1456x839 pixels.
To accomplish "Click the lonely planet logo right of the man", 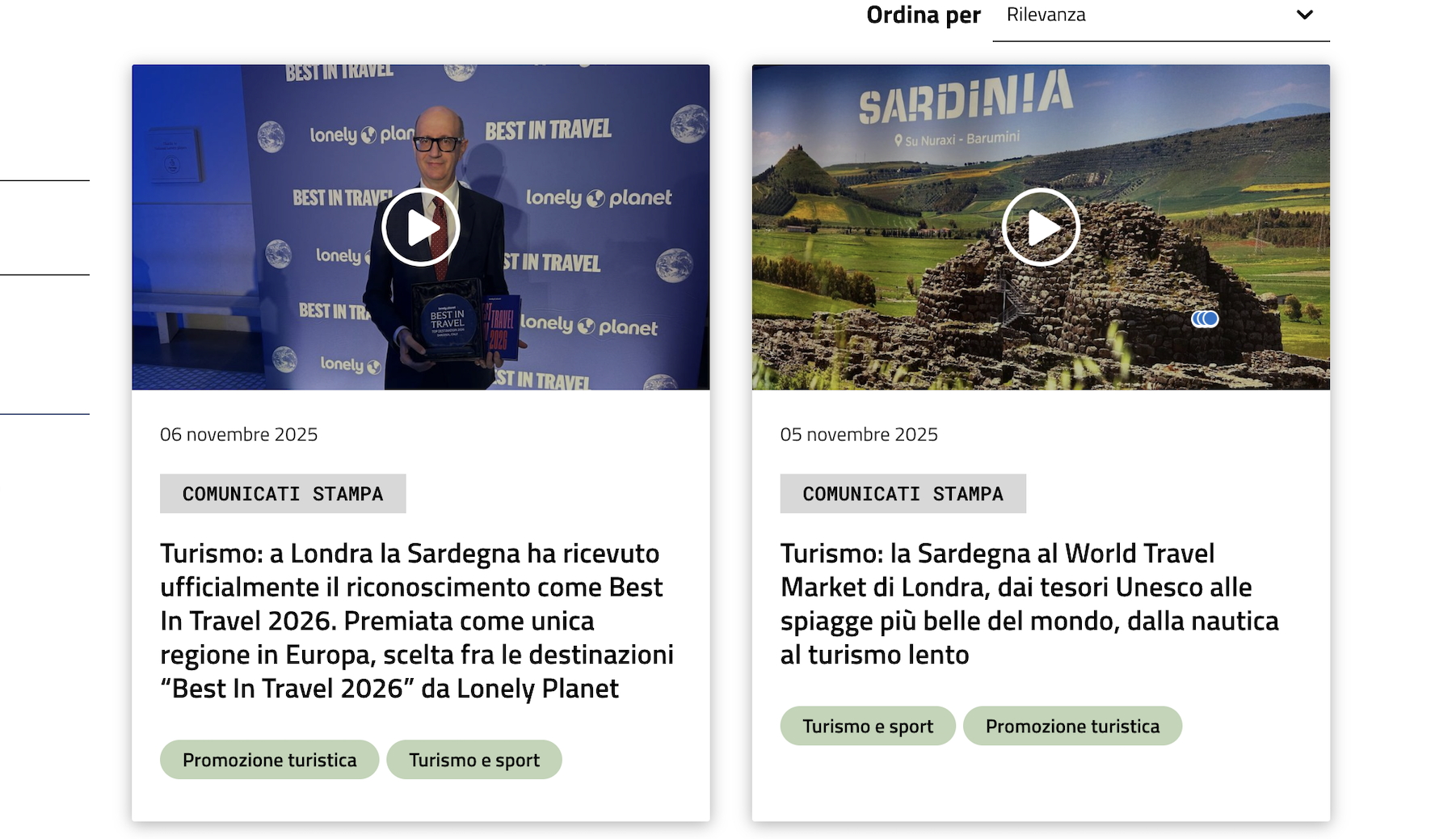I will (x=599, y=198).
